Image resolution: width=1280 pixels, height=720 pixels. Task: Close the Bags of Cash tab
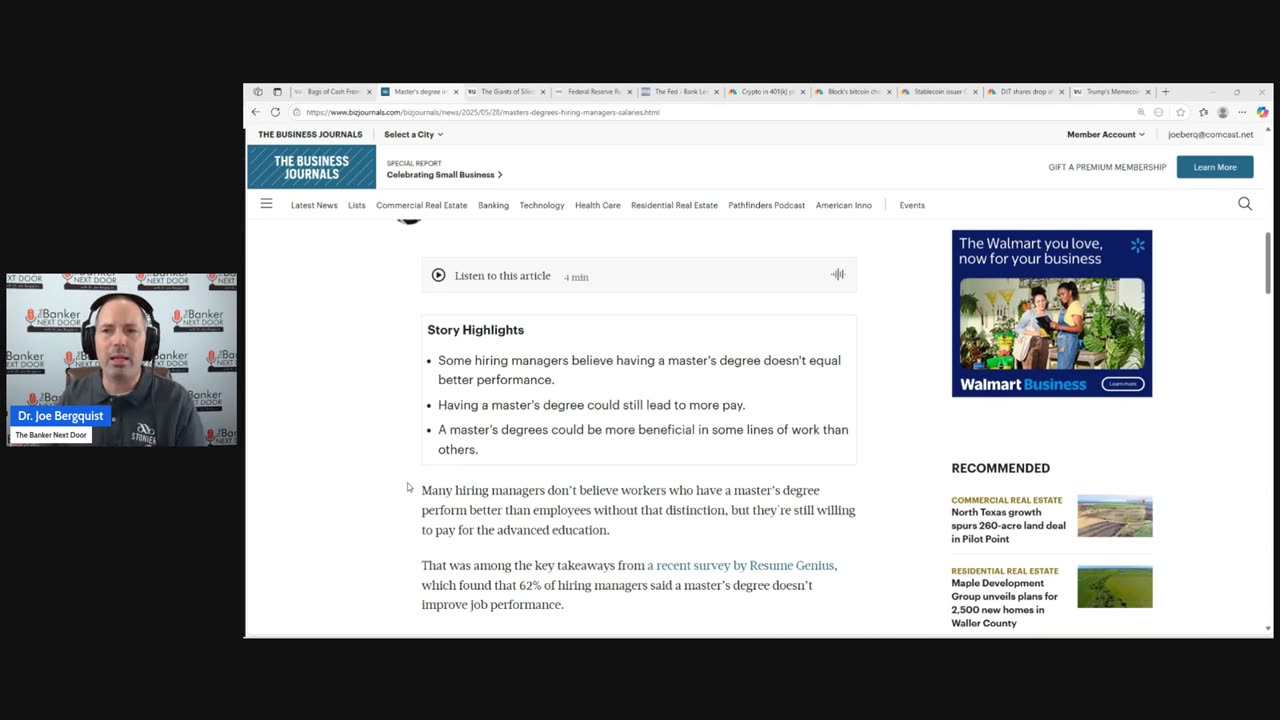369,92
